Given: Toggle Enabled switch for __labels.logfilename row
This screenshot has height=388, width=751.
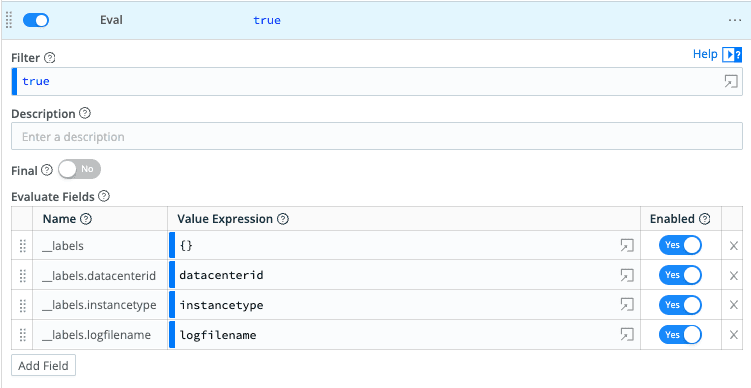Looking at the screenshot, I should pyautogui.click(x=680, y=334).
